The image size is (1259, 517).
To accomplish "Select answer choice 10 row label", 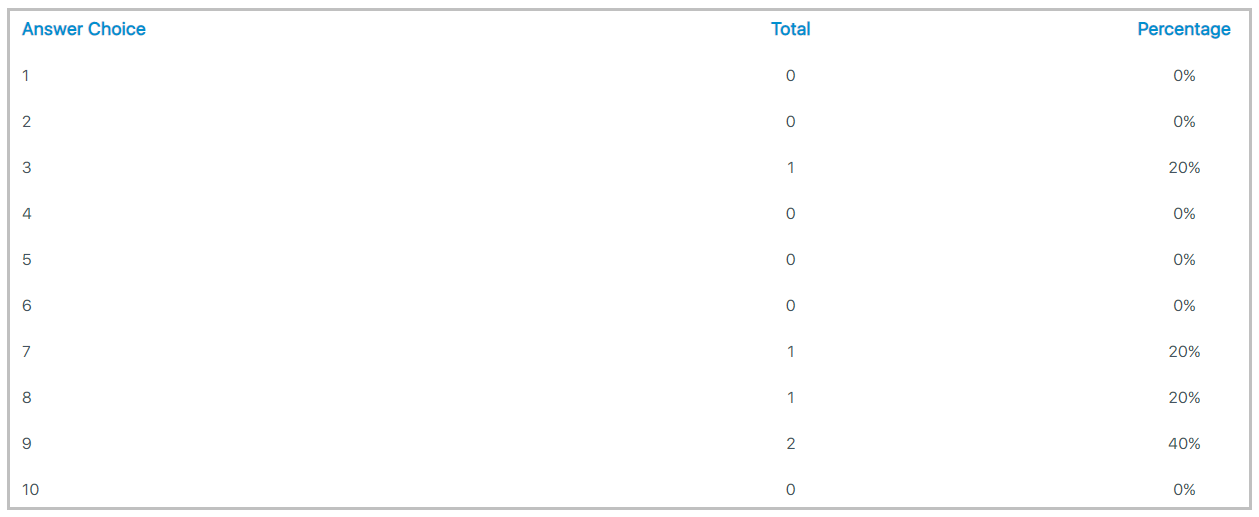I will tap(31, 489).
